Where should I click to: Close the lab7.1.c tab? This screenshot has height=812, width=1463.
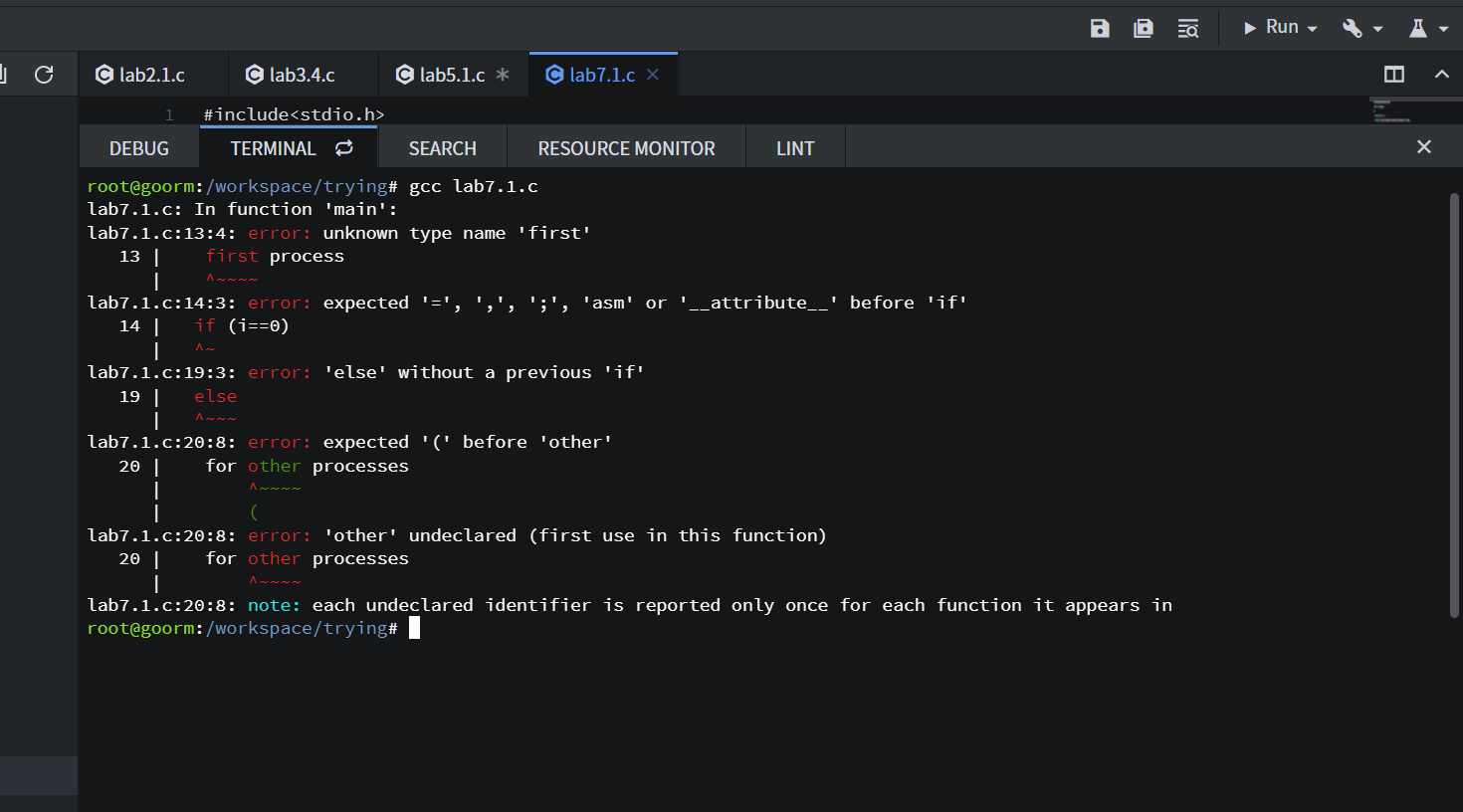653,74
